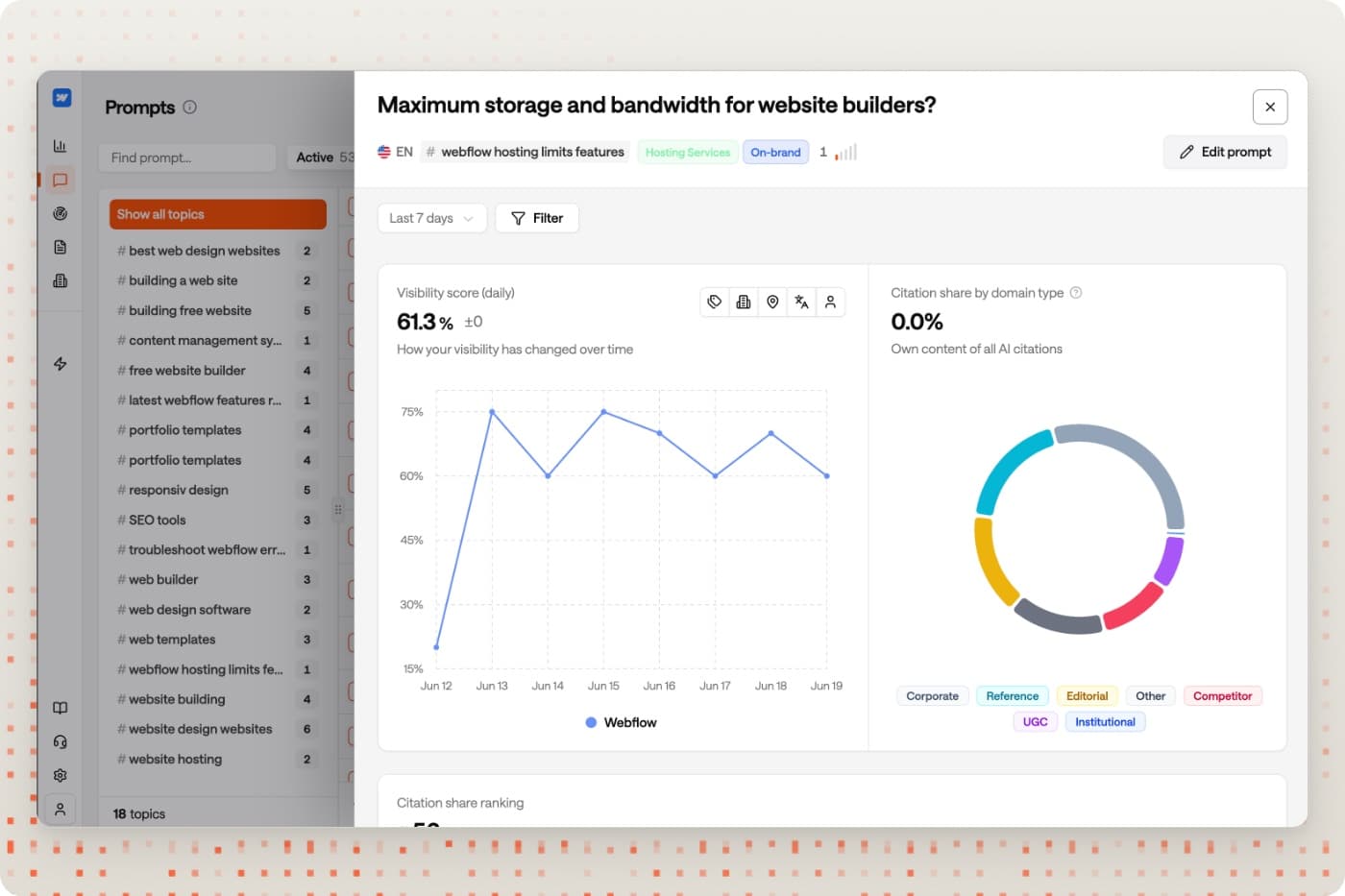
Task: Click the search volume bars indicator
Action: coord(845,152)
